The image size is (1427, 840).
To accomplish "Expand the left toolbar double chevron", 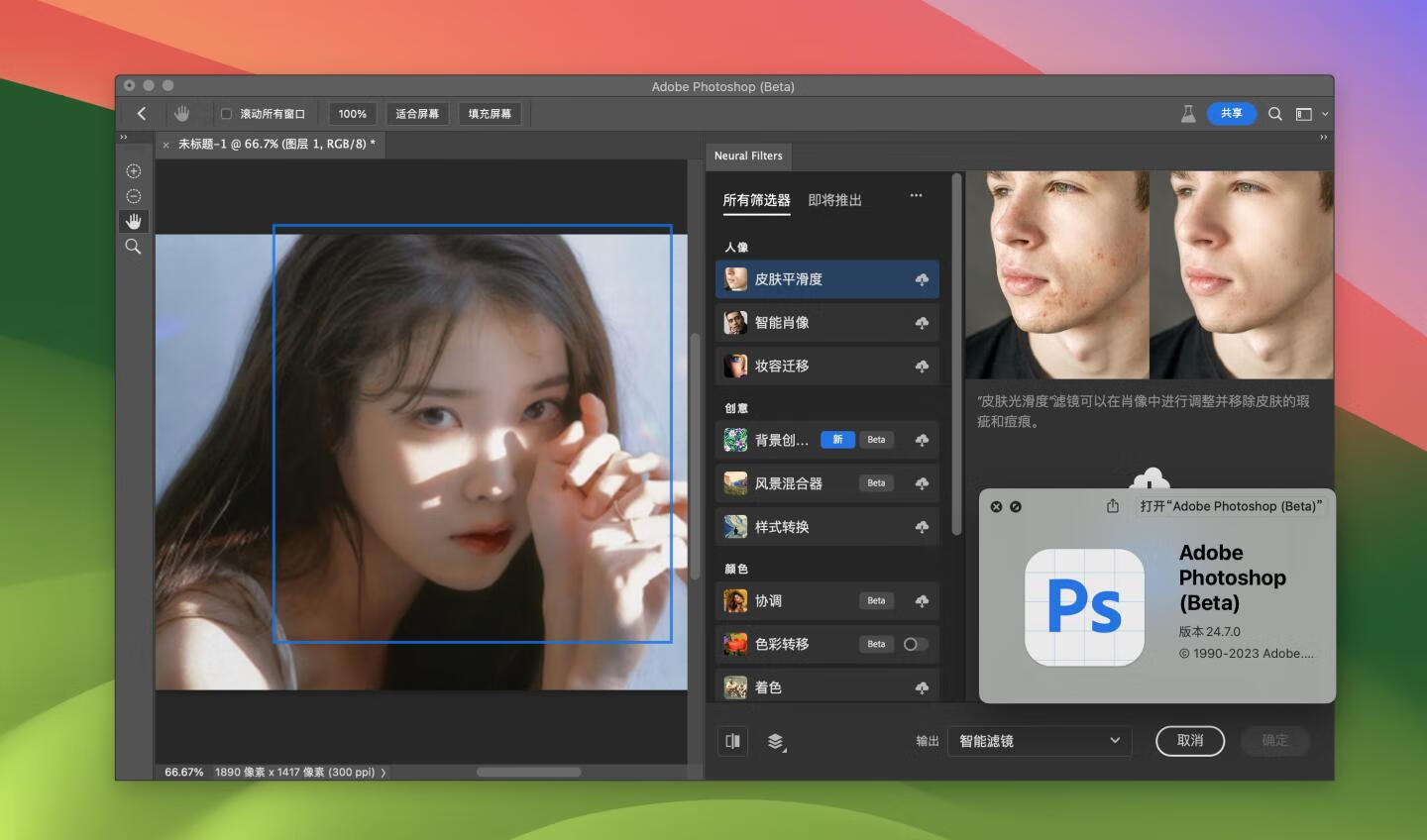I will [124, 137].
